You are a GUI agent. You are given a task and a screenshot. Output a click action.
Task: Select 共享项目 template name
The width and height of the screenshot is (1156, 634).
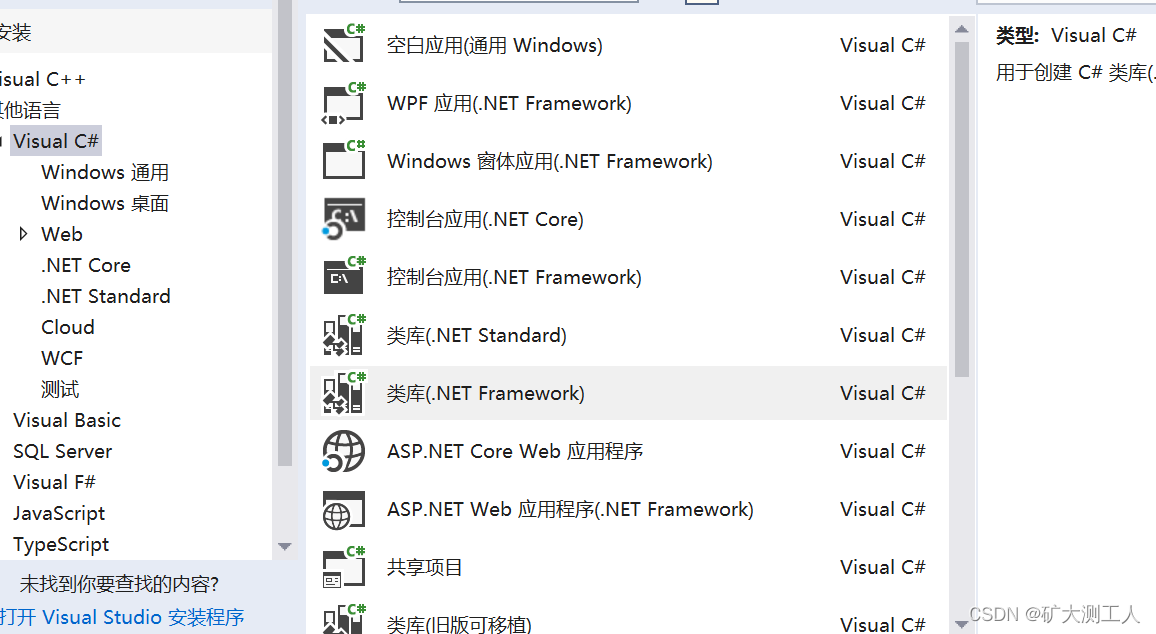point(425,568)
